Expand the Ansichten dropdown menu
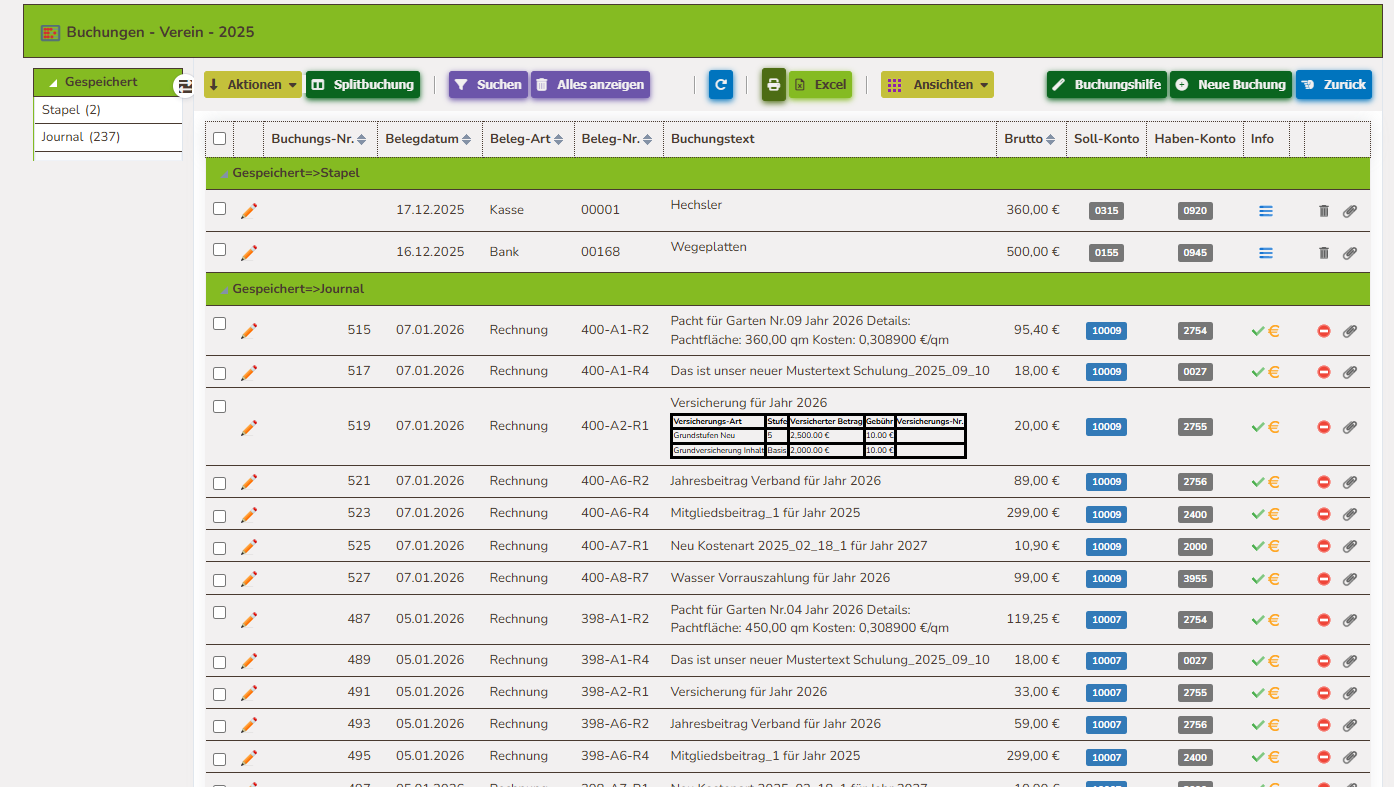Screen dimensions: 1394x787 click(x=937, y=85)
